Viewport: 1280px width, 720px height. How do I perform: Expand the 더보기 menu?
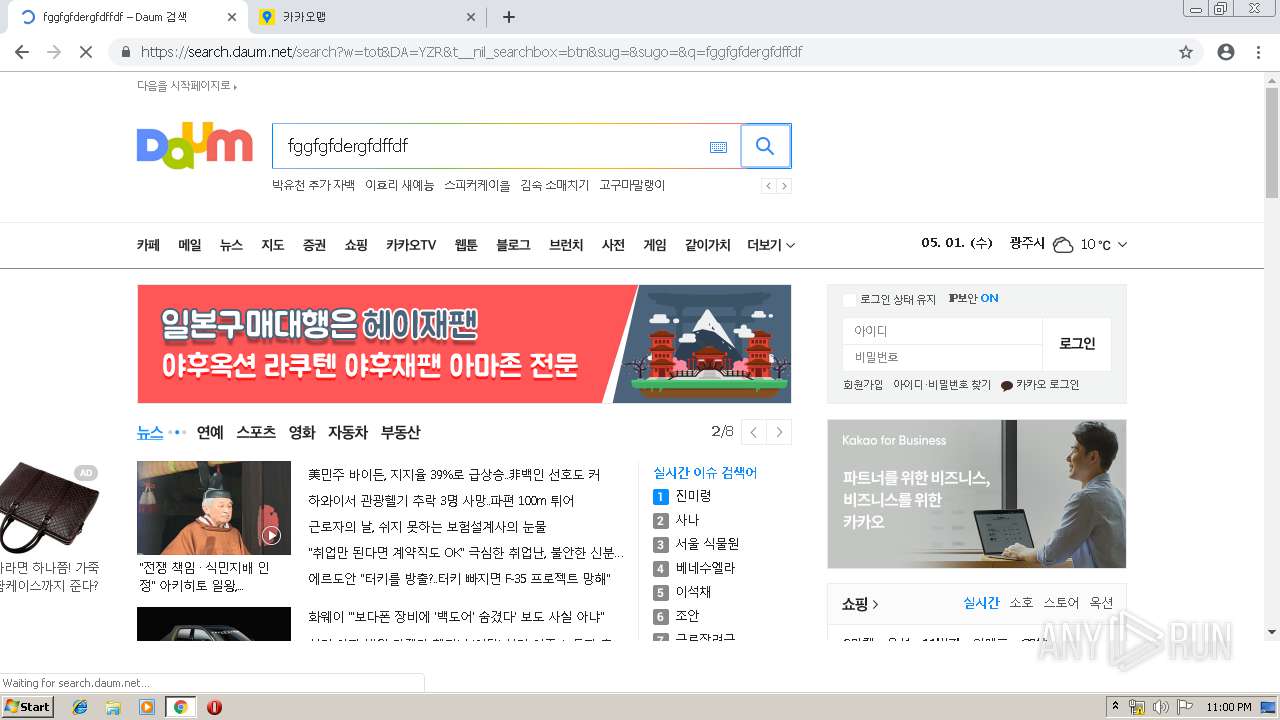771,245
